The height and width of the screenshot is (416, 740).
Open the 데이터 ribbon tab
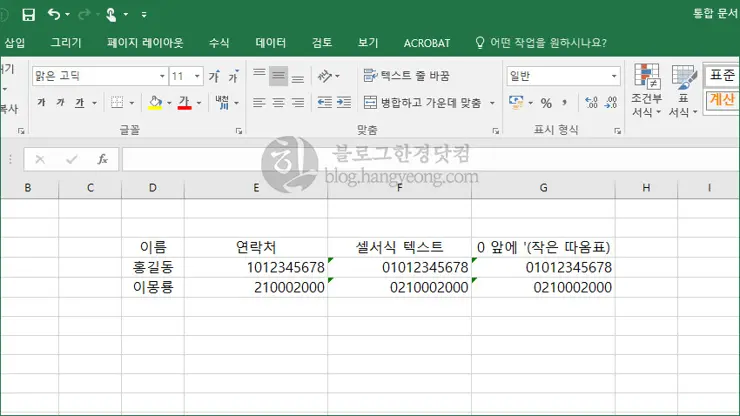(x=270, y=42)
